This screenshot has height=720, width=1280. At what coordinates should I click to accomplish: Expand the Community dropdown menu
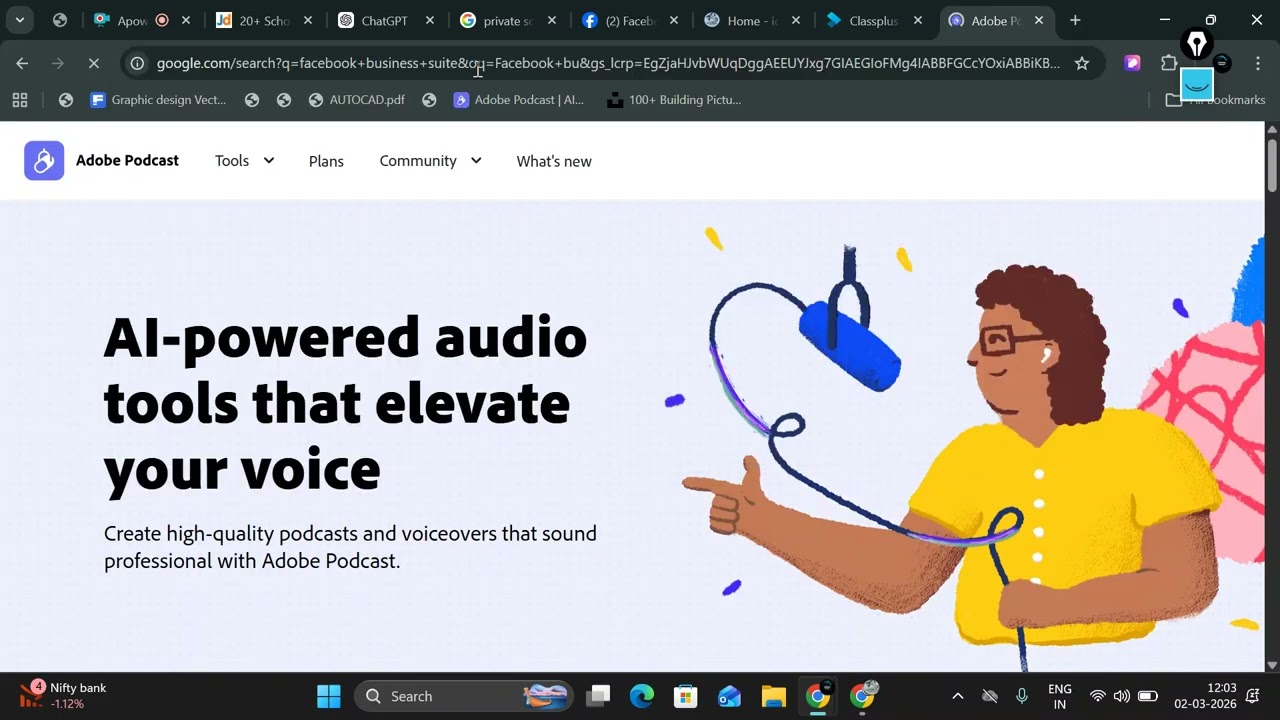pos(430,161)
